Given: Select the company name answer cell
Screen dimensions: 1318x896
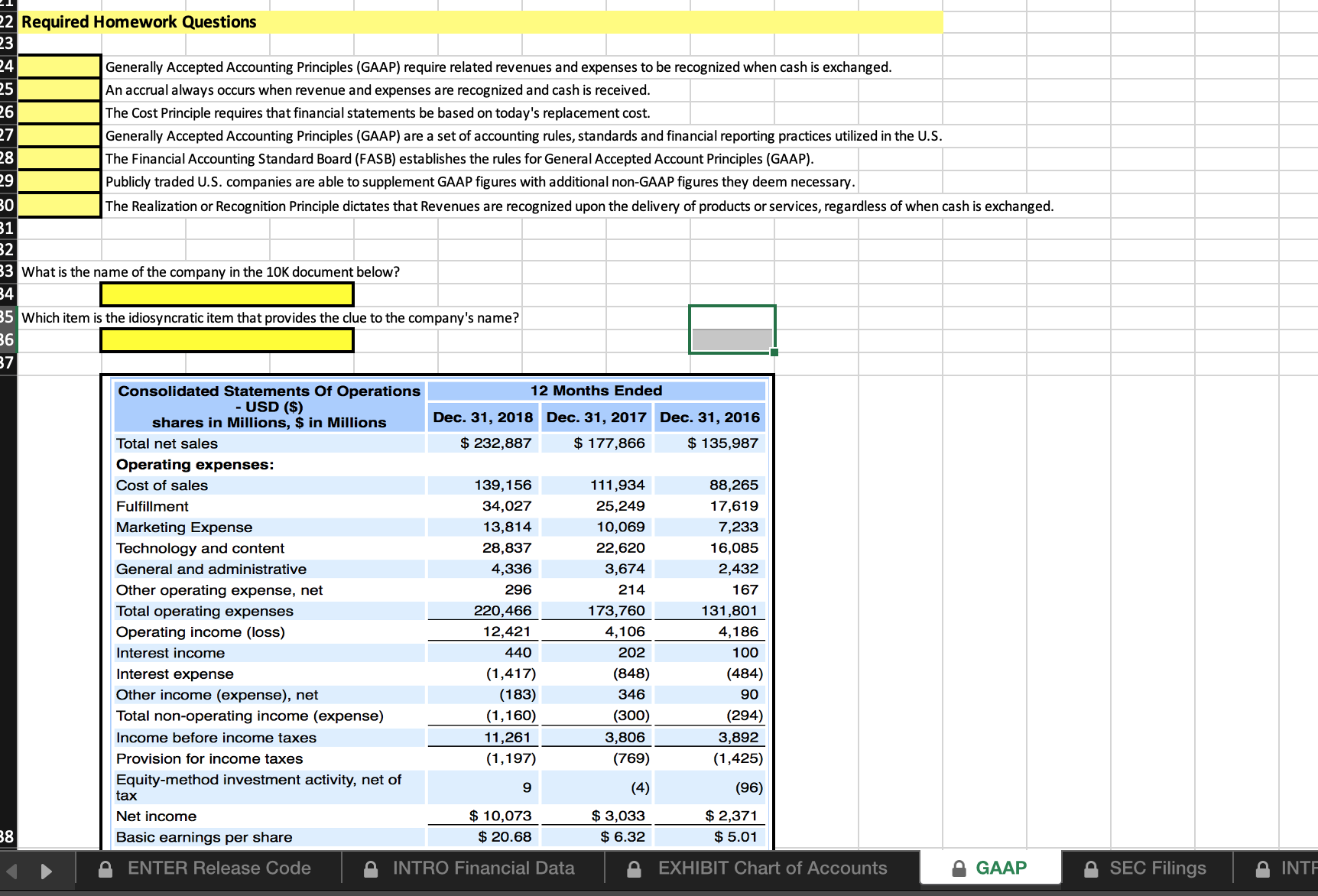Looking at the screenshot, I should (x=227, y=294).
